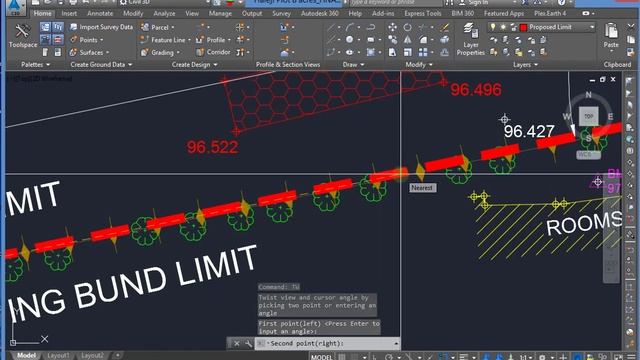The image size is (640, 360).
Task: Toggle Prospector tab in Toolspace palettes
Action: point(45,27)
